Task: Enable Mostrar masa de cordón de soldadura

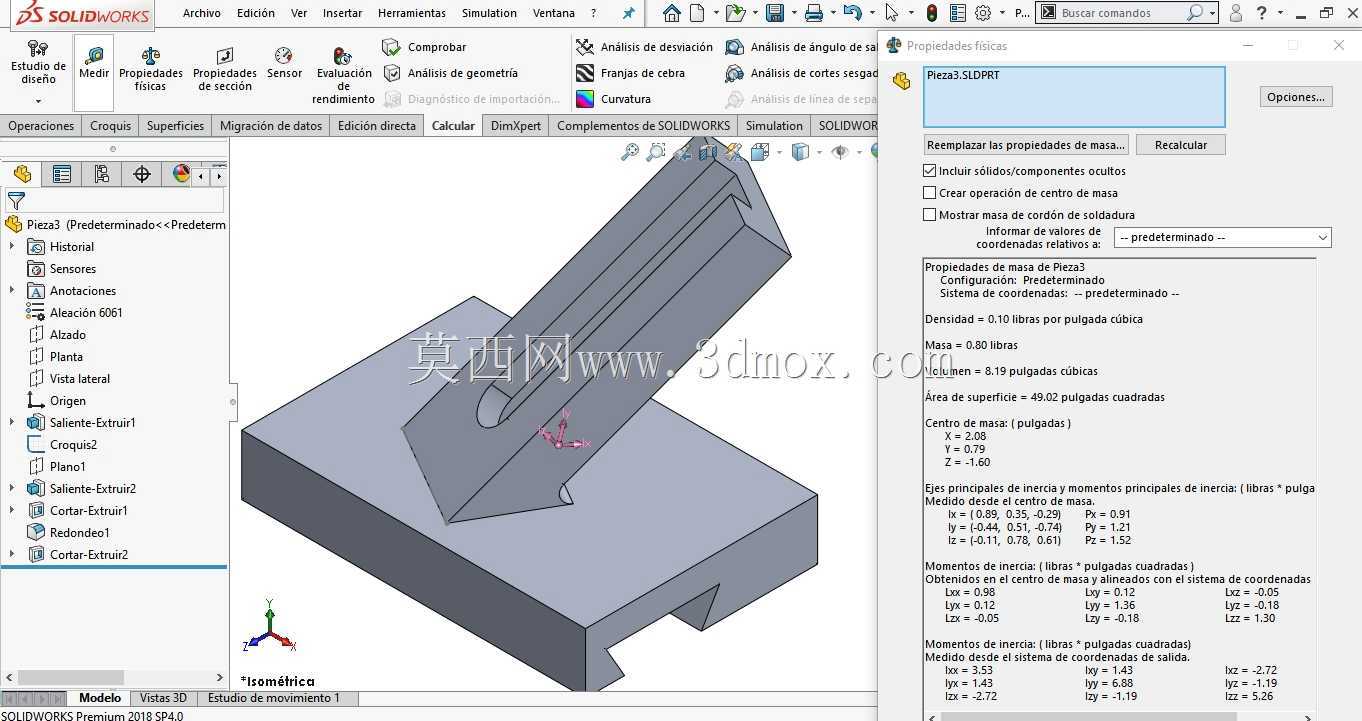Action: [x=930, y=215]
